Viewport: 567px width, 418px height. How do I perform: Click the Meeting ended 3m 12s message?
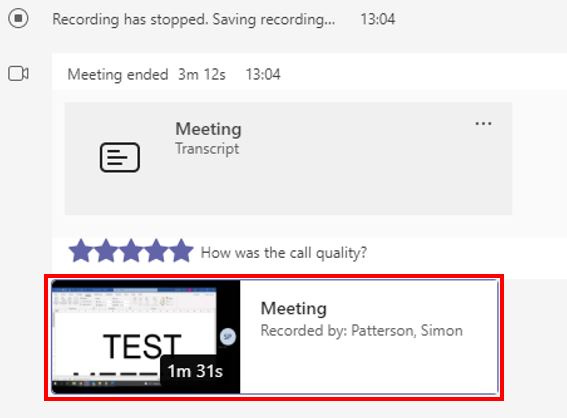(146, 75)
